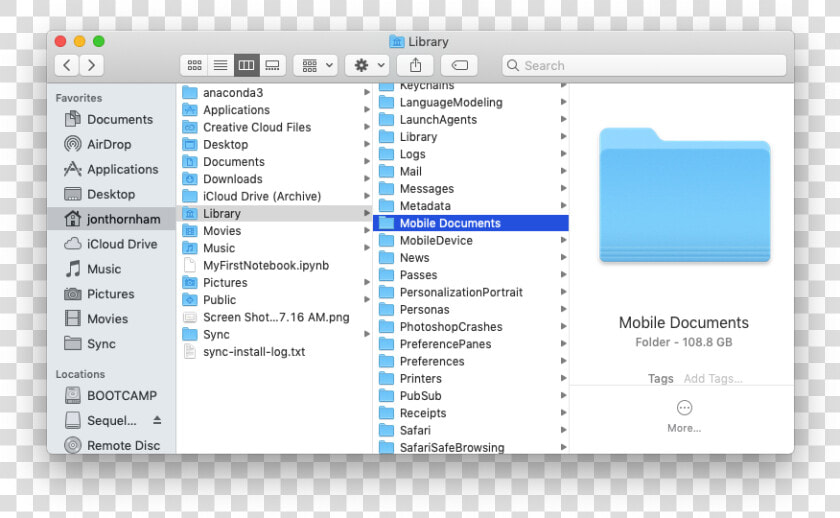Open Pictures in the Favorites sidebar

(111, 294)
